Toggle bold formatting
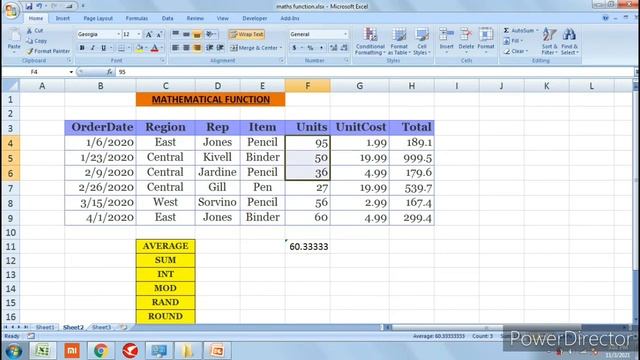The image size is (640, 360). click(x=82, y=48)
